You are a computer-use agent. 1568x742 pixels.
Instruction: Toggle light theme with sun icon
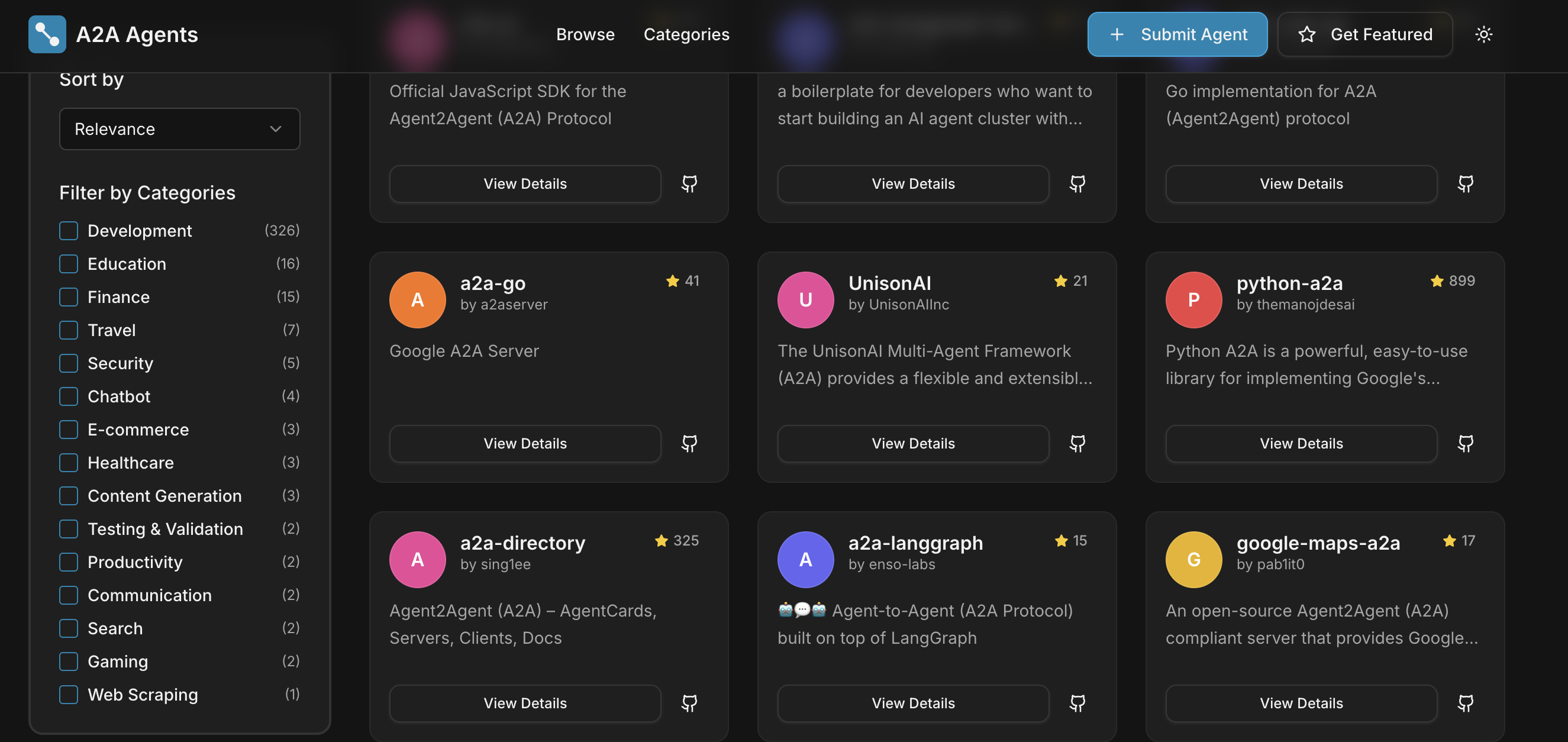coord(1483,35)
